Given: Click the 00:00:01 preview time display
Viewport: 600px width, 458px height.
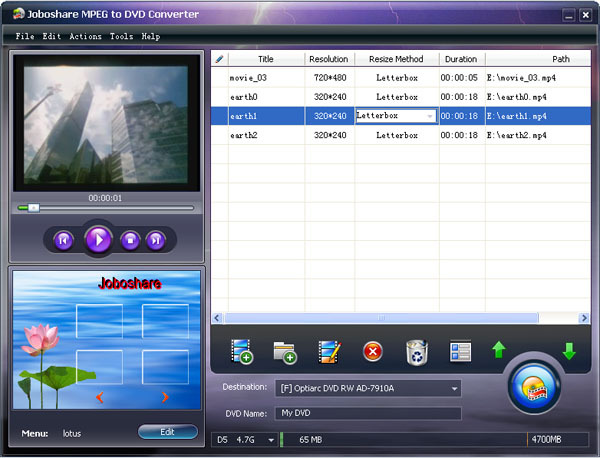Looking at the screenshot, I should pyautogui.click(x=105, y=198).
